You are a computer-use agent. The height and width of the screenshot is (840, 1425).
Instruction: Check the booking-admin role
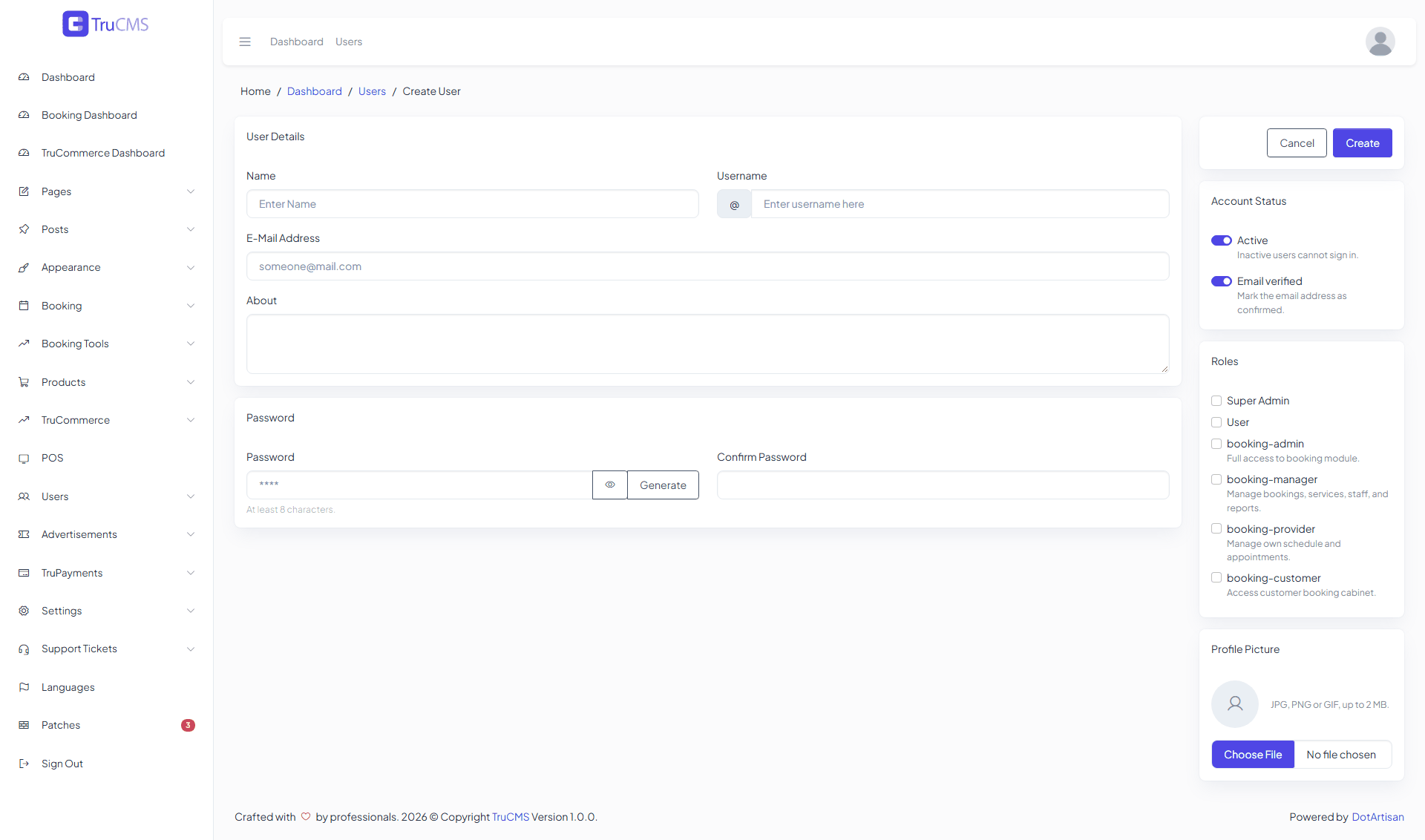click(1216, 444)
